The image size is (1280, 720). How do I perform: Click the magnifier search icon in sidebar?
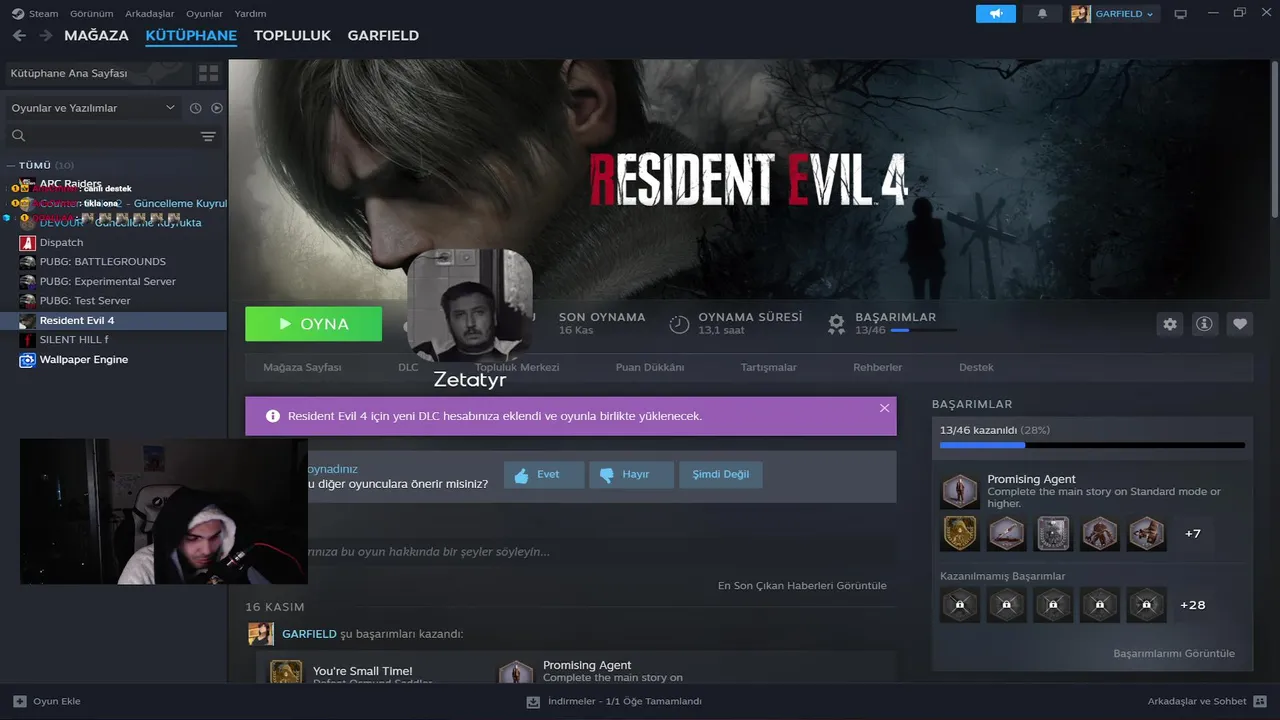[x=18, y=136]
